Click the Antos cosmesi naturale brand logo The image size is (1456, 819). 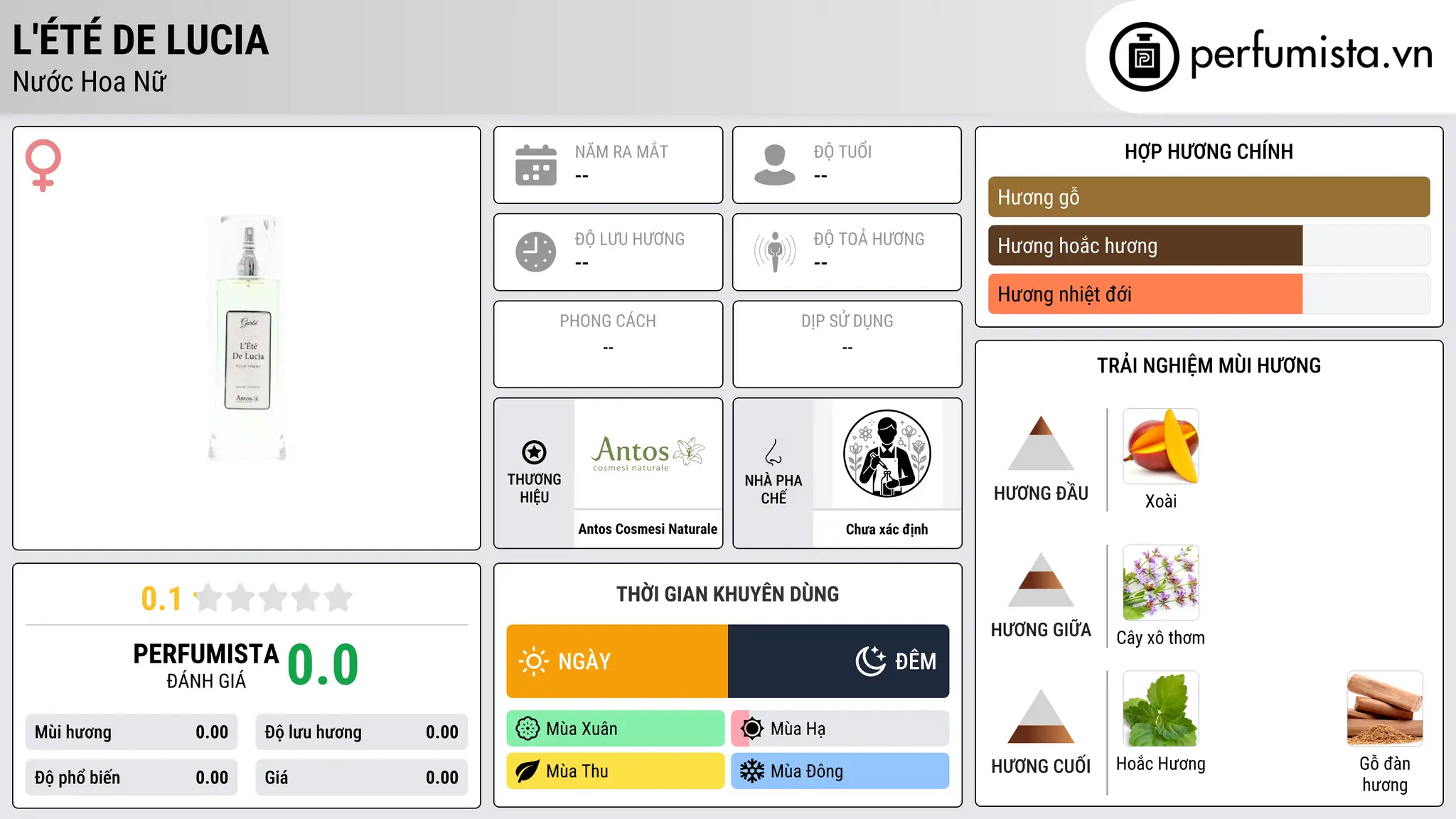point(648,454)
